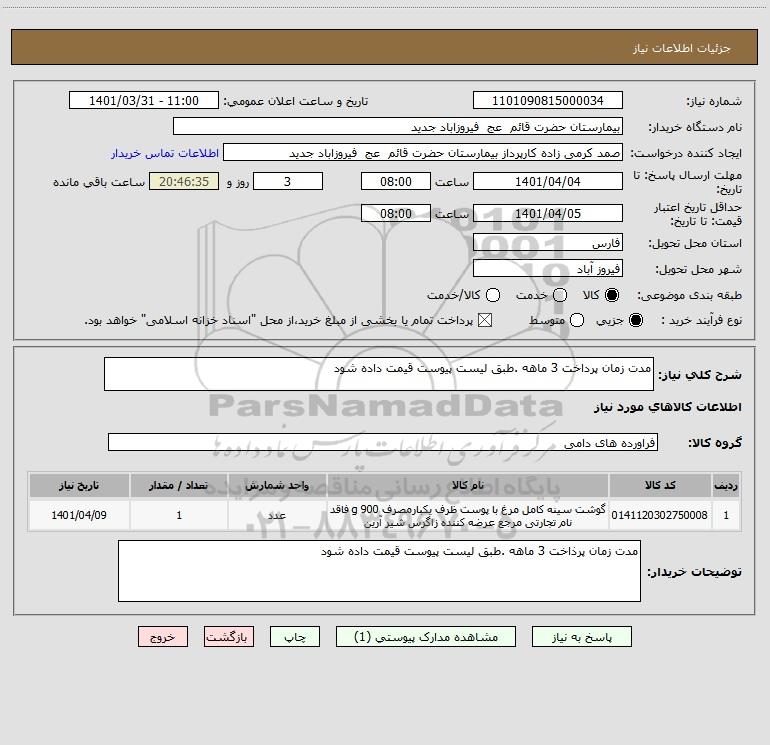Click the توضیحات خریدار text area
This screenshot has height=745, width=770.
pyautogui.click(x=379, y=571)
